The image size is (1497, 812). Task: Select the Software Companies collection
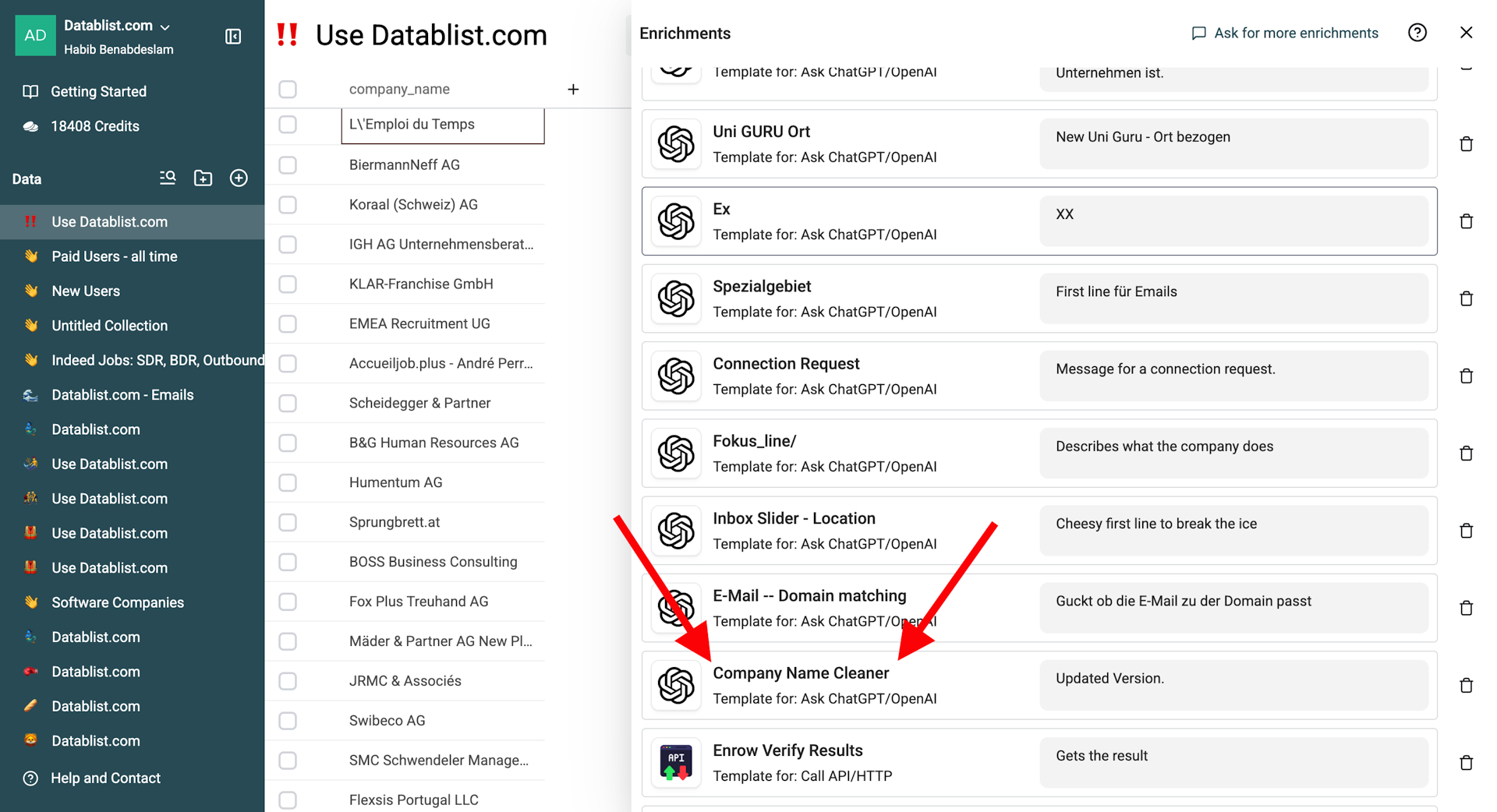pyautogui.click(x=118, y=602)
